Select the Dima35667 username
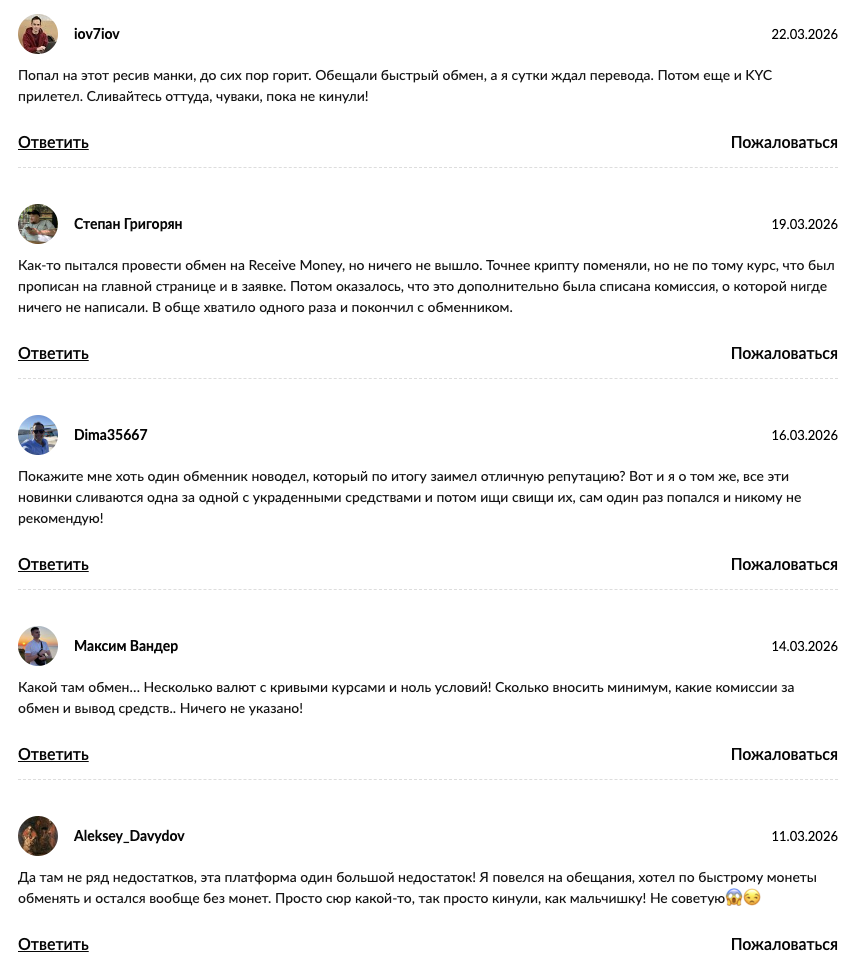The image size is (864, 962). coord(111,435)
